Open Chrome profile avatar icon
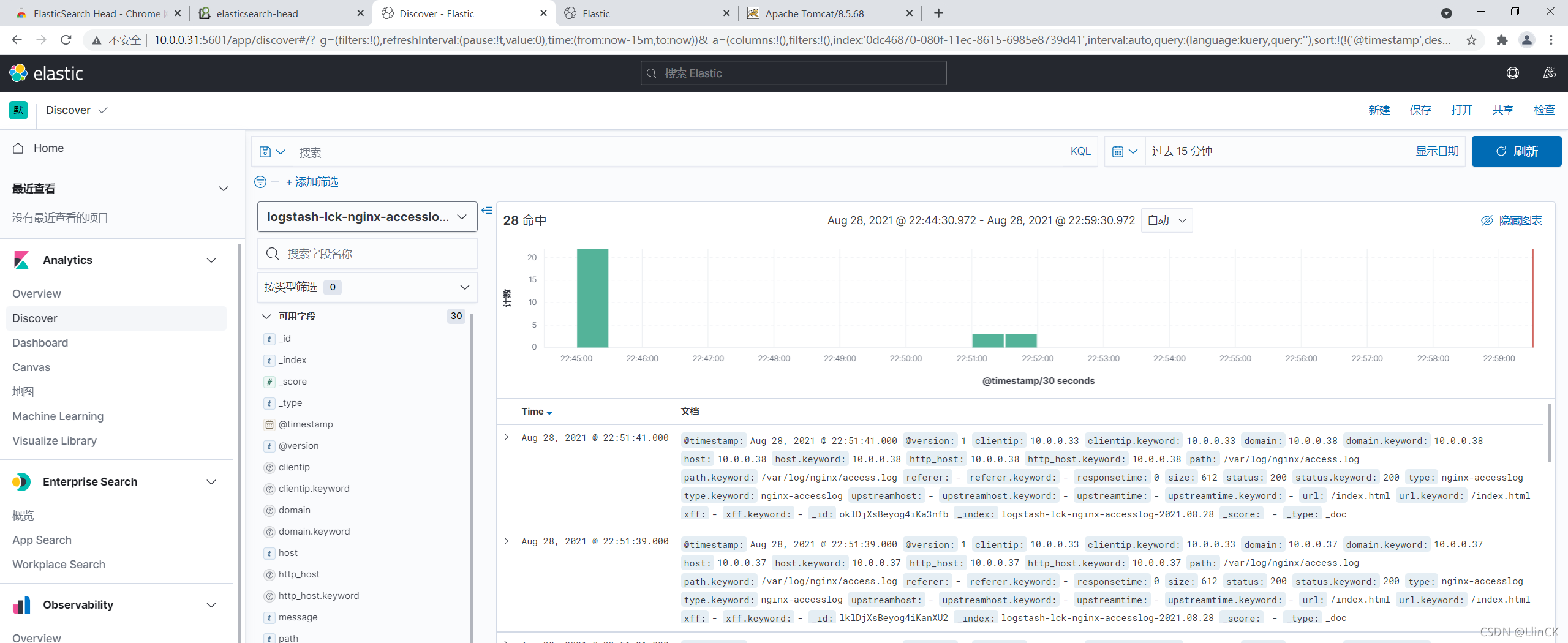 (1527, 40)
